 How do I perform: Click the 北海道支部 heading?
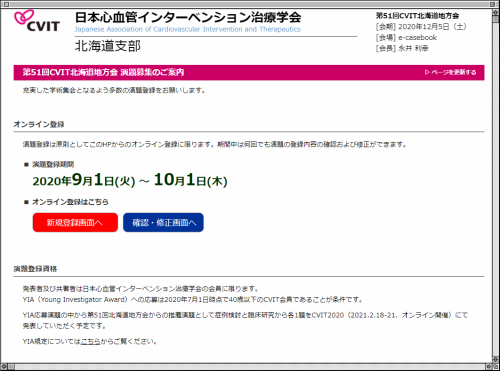tap(108, 46)
